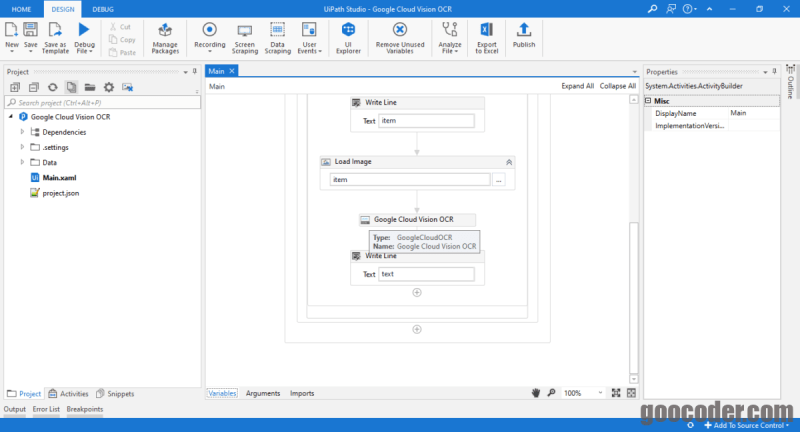Expand the .settings folder

click(22, 147)
